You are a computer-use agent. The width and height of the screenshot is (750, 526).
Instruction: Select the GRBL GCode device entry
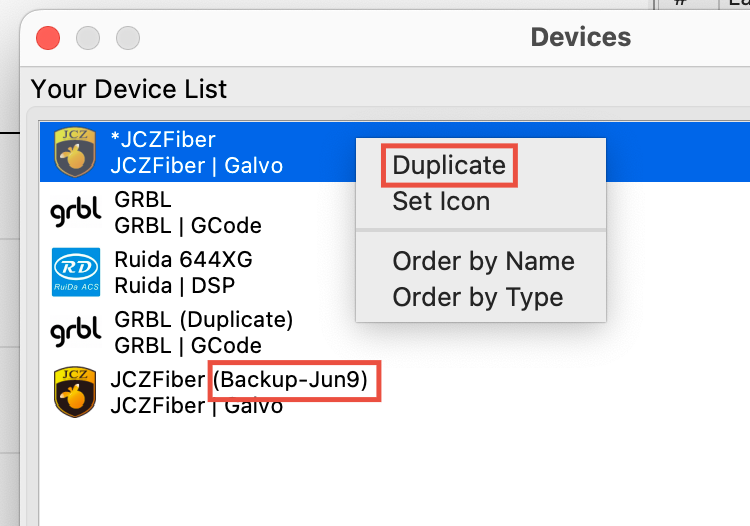coord(395,212)
